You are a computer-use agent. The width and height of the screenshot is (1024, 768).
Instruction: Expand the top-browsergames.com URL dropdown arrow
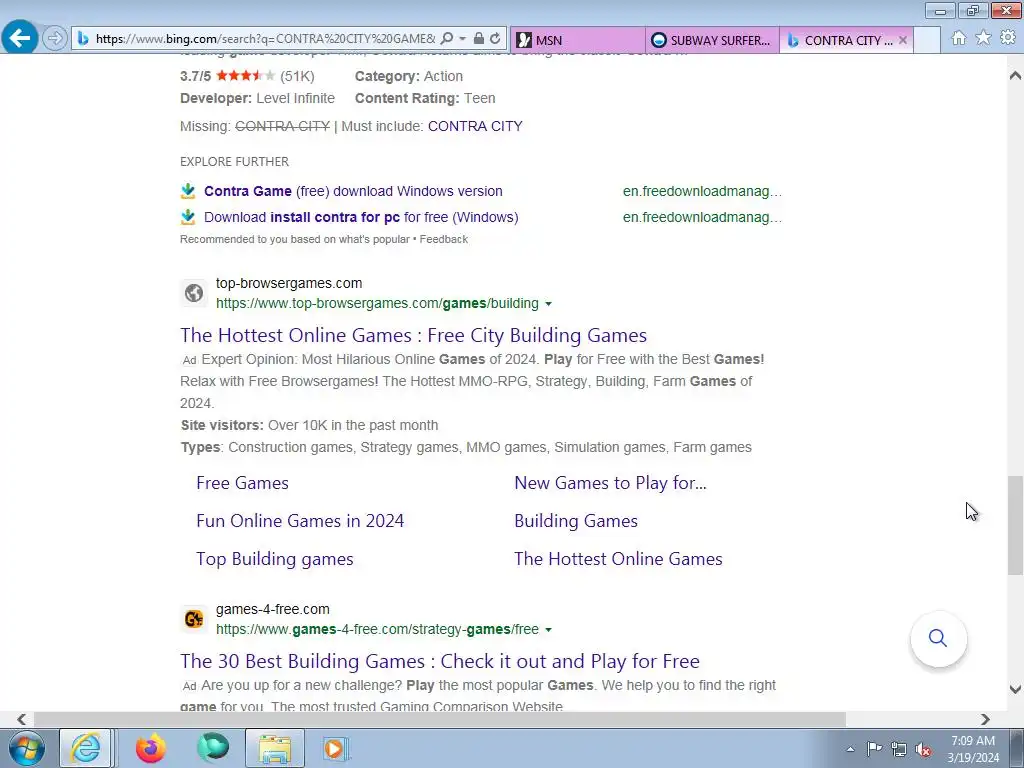point(549,304)
